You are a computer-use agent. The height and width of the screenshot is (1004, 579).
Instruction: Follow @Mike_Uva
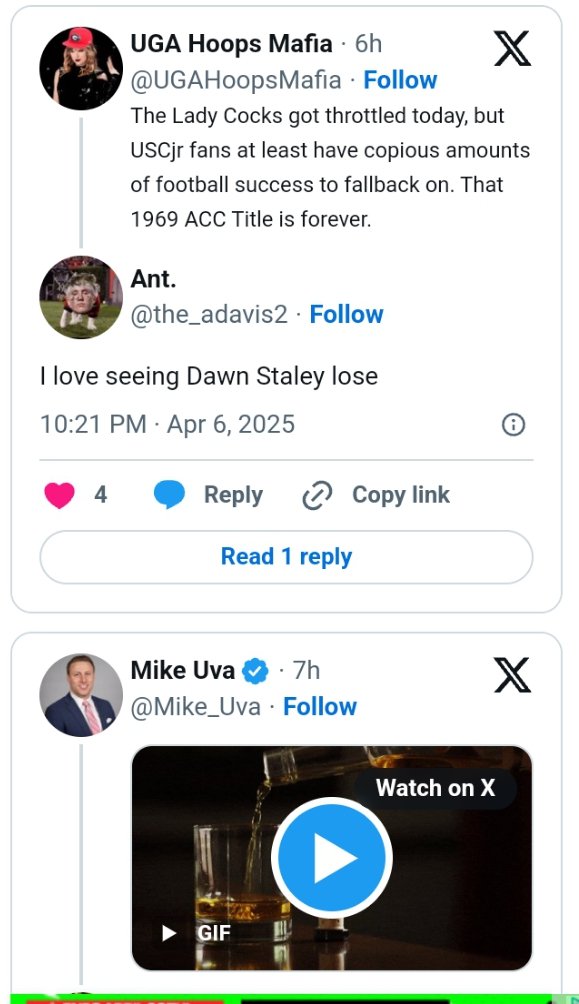click(320, 707)
